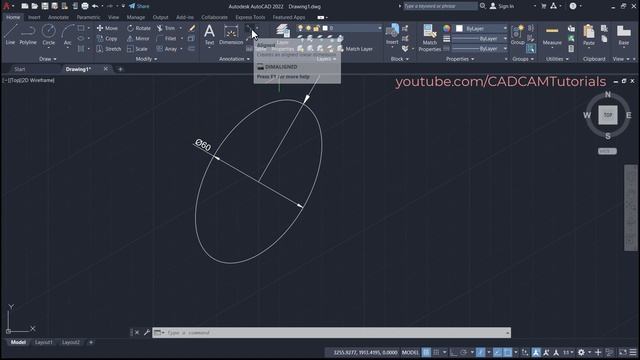The image size is (640, 360).
Task: Click the status bar customization menu button
Action: point(633,352)
